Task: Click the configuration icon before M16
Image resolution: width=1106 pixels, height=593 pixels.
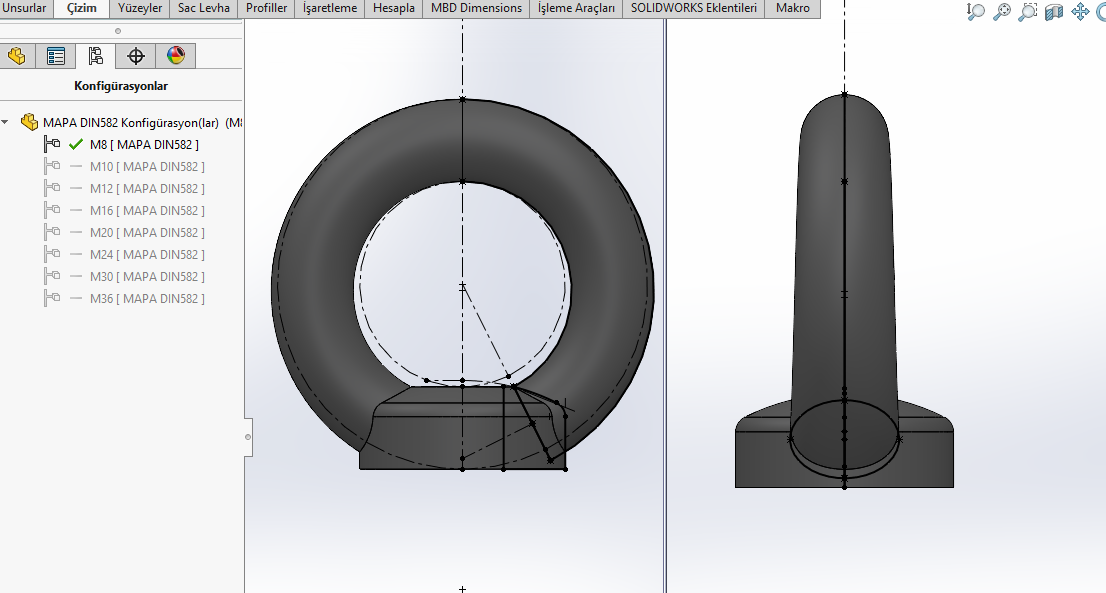Action: 51,210
